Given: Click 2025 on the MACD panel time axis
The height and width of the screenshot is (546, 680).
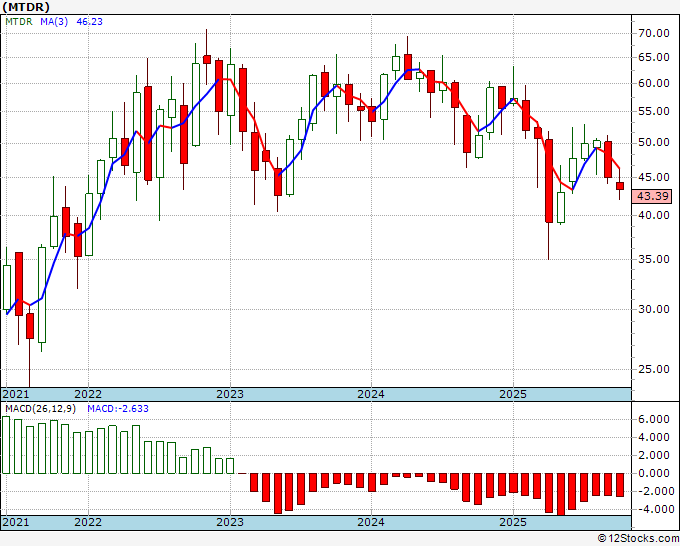Looking at the screenshot, I should [x=513, y=522].
